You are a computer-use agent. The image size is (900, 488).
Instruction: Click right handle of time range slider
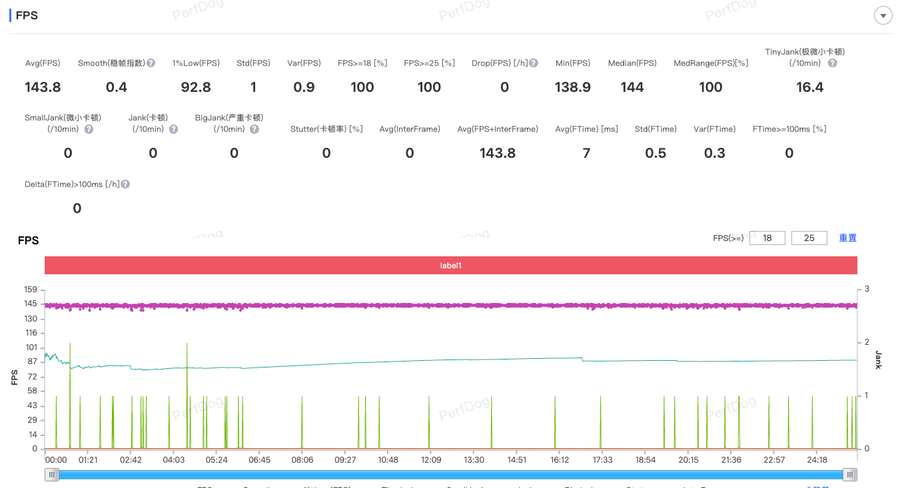849,475
